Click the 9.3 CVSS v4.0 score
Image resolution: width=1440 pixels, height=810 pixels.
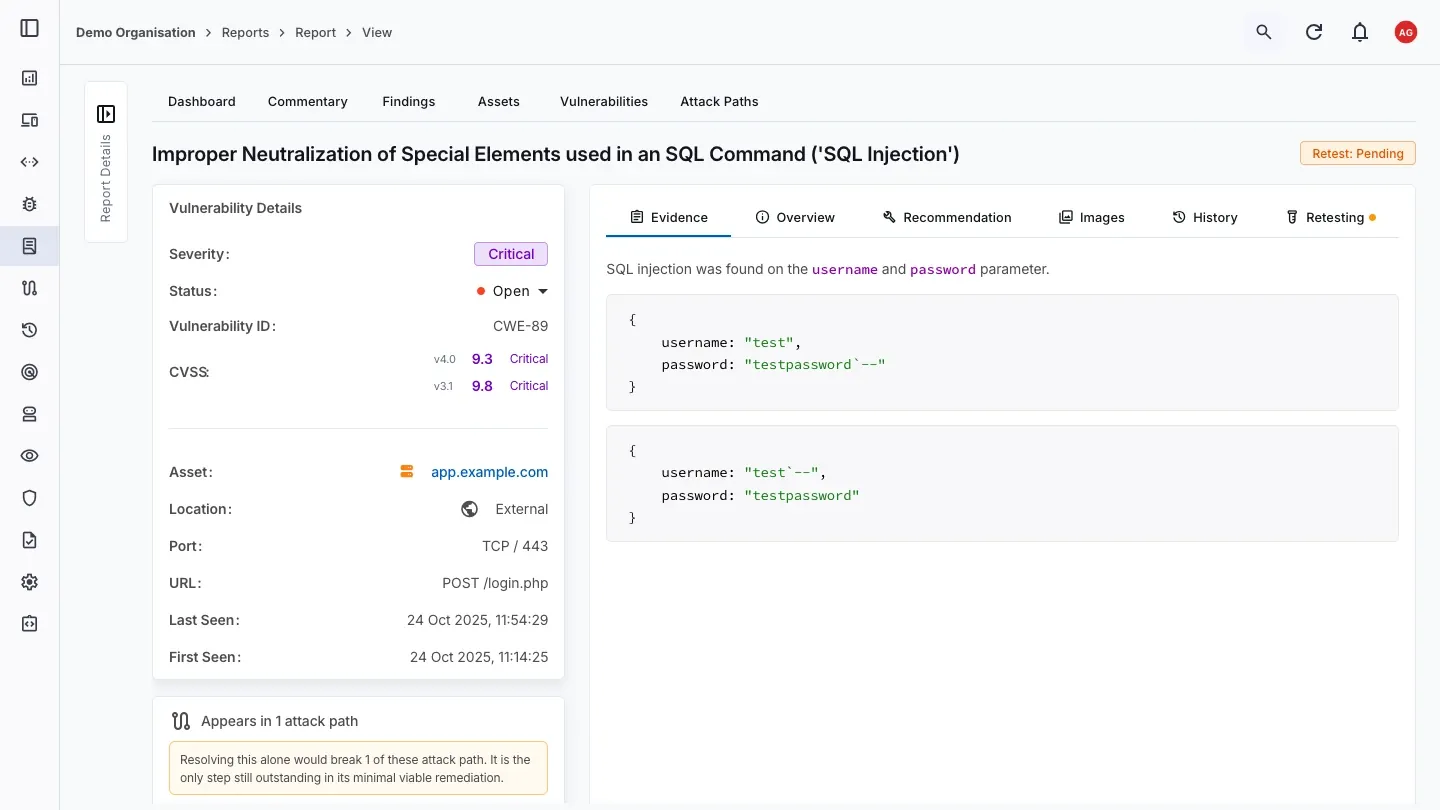pos(482,359)
